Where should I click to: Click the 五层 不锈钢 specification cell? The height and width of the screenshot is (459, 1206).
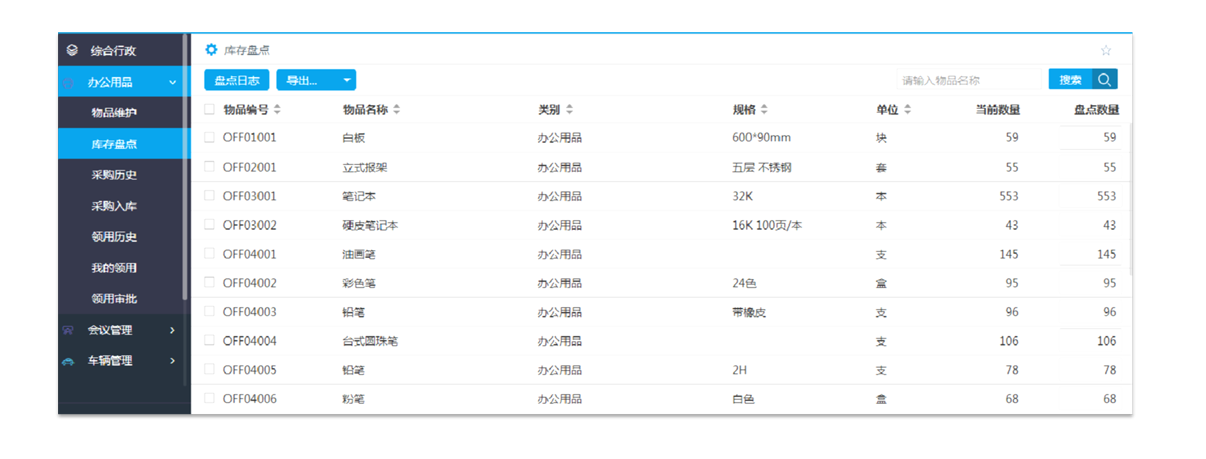762,167
